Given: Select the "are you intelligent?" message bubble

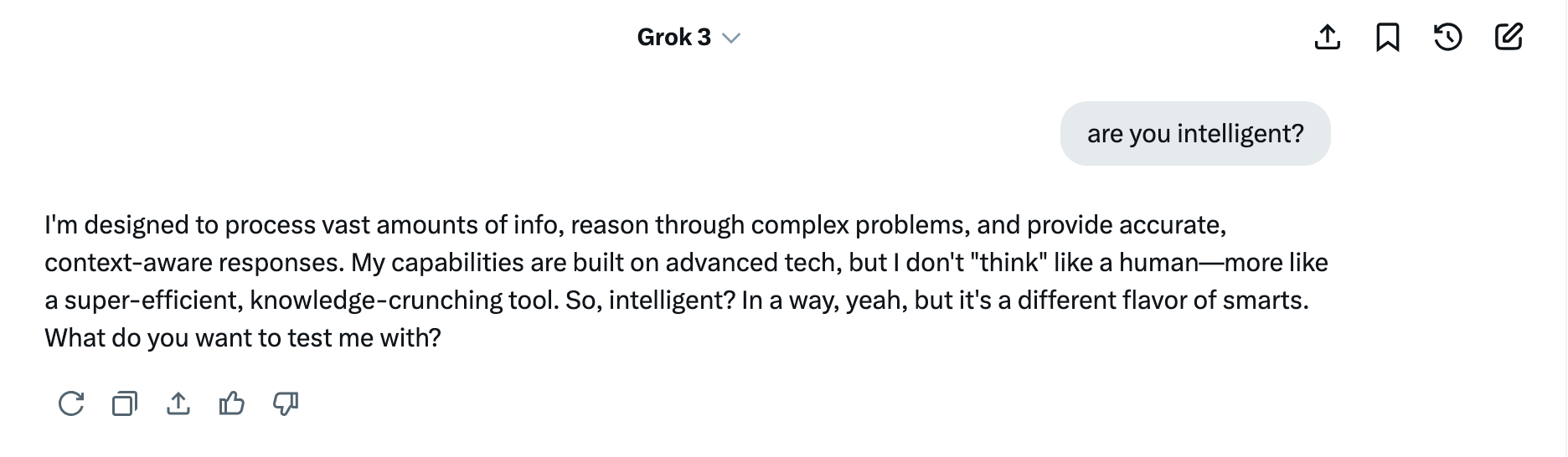Looking at the screenshot, I should coord(1195,134).
